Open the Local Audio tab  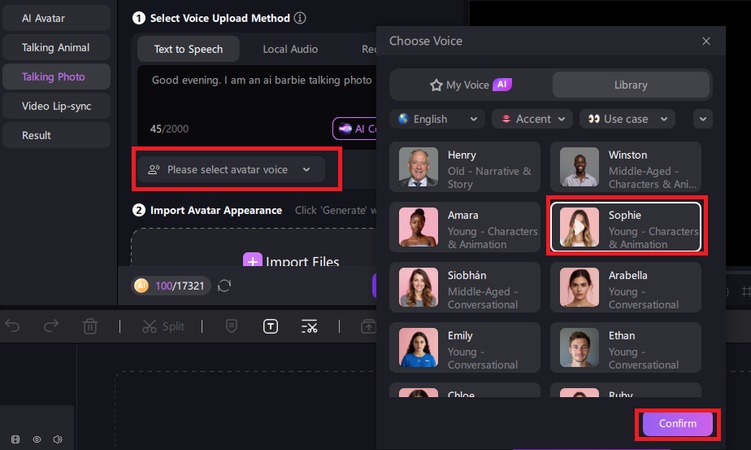point(290,49)
